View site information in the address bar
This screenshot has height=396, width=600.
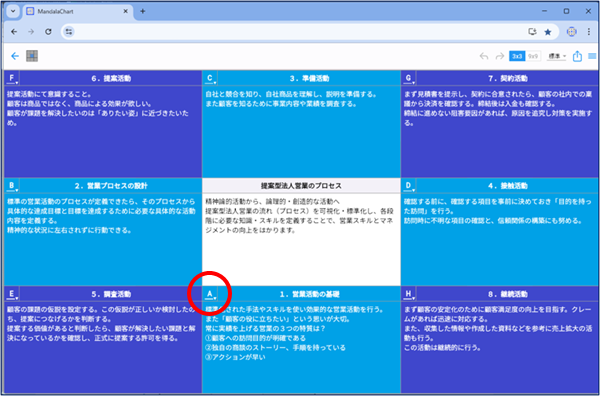(x=69, y=32)
